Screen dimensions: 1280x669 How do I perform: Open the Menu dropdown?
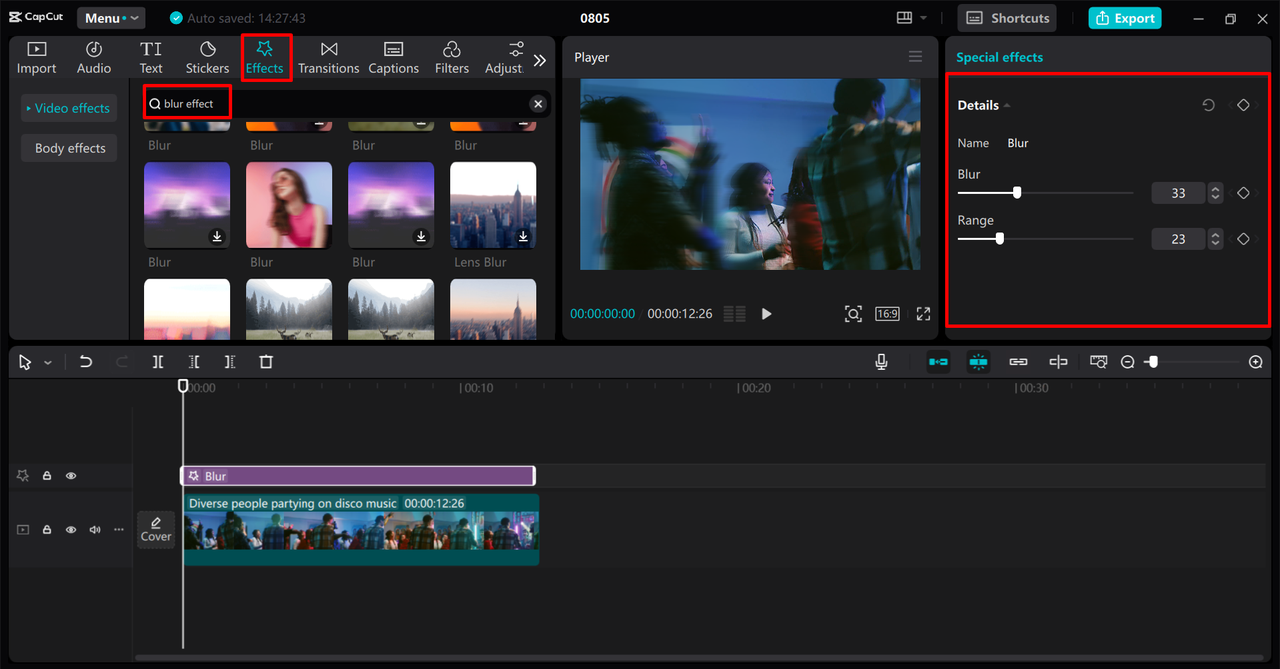(111, 18)
